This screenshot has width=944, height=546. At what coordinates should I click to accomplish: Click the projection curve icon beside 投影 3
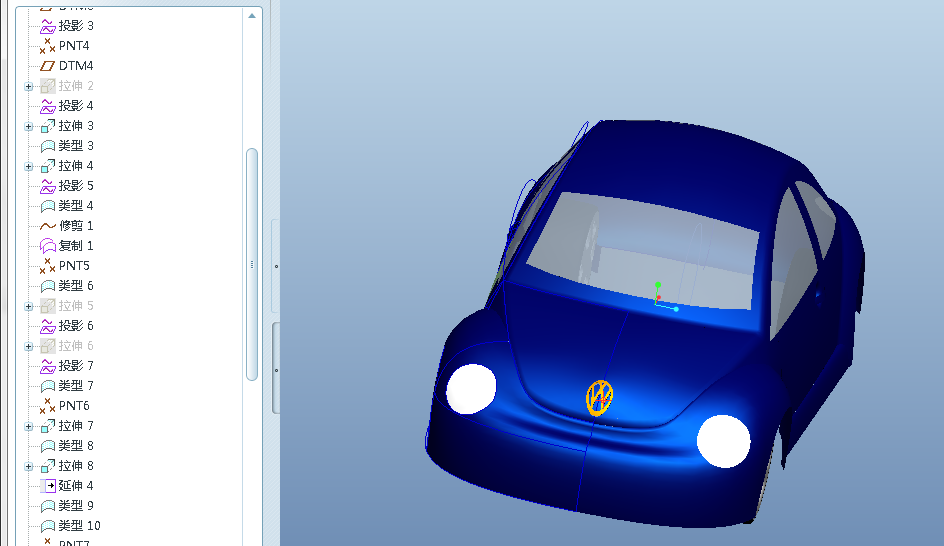[48, 26]
